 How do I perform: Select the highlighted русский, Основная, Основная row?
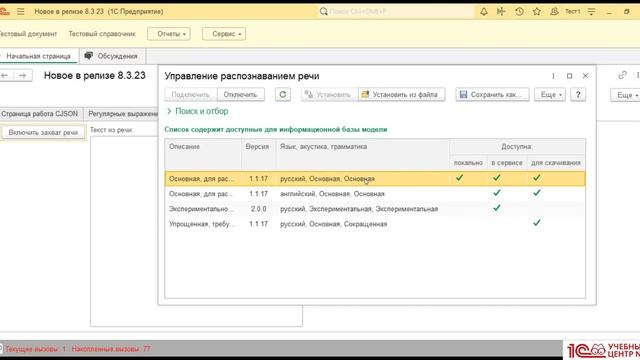click(375, 178)
